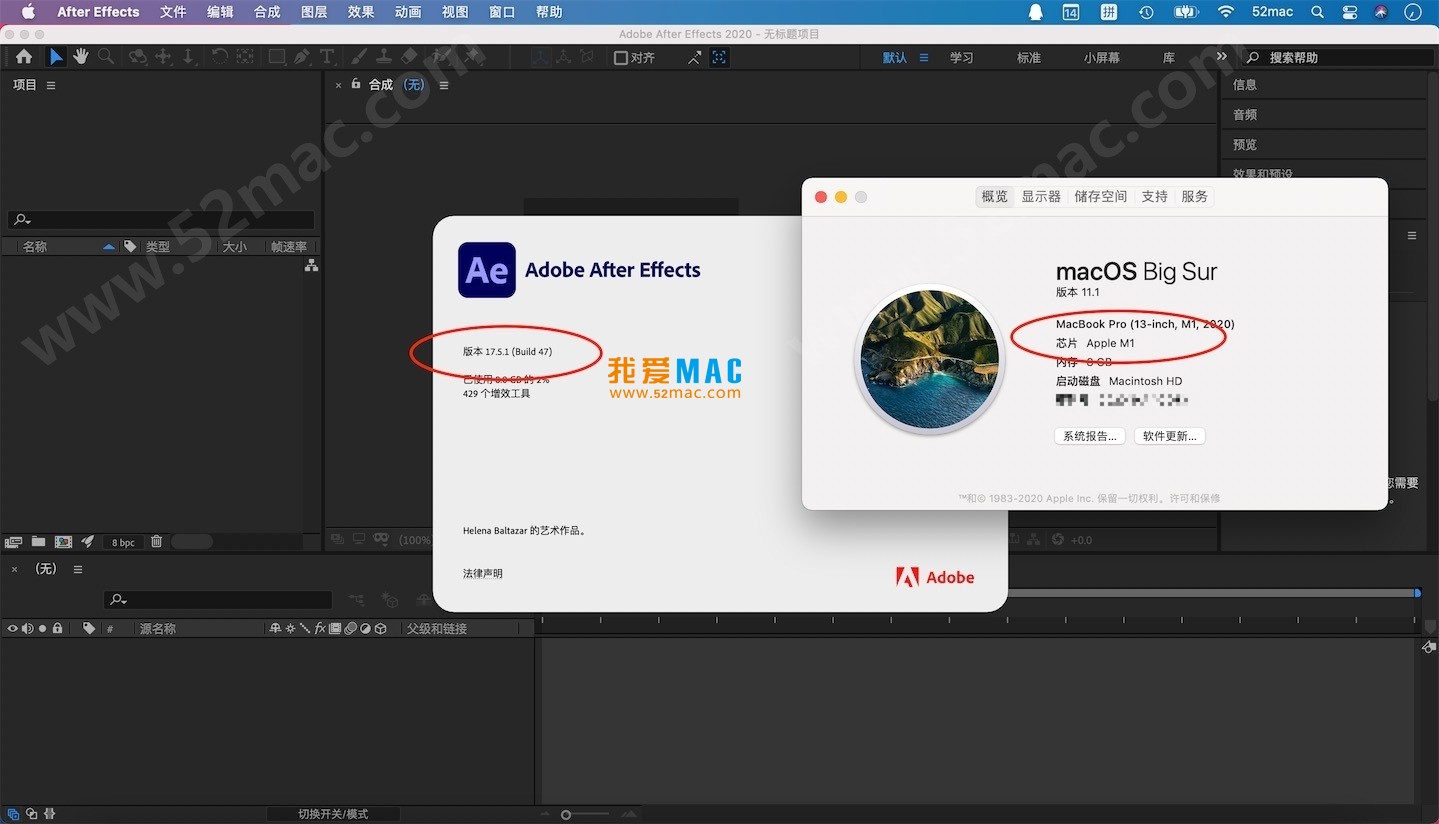Open the 效果 menu

click(361, 12)
